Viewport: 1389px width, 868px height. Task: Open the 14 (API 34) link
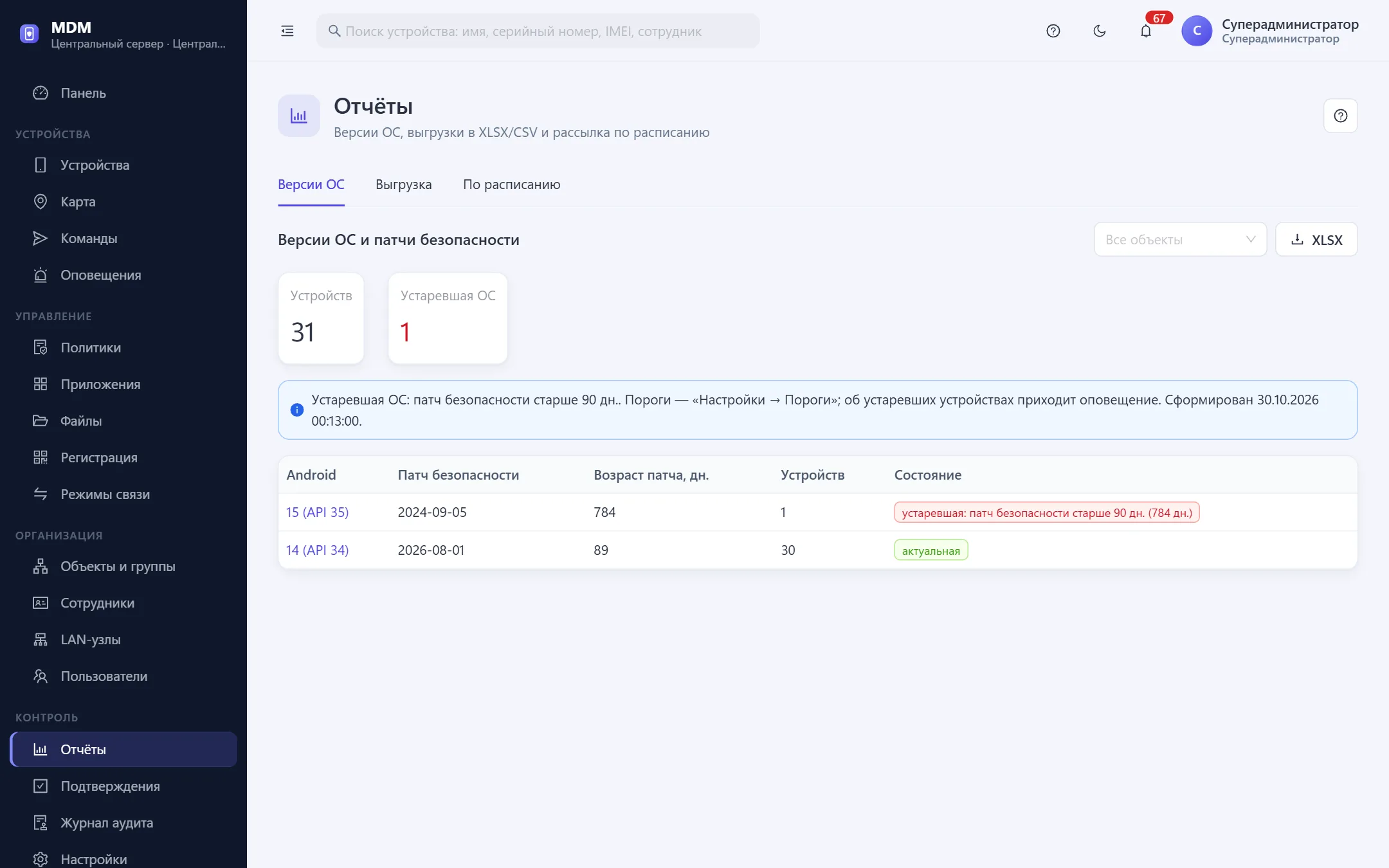[x=318, y=550]
